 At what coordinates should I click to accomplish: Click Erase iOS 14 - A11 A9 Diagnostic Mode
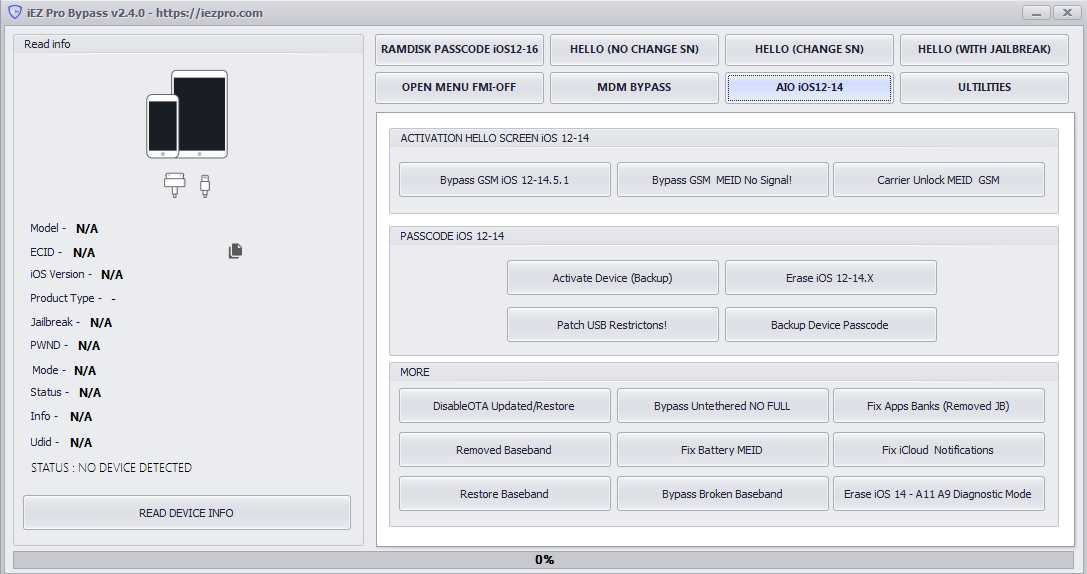[939, 494]
